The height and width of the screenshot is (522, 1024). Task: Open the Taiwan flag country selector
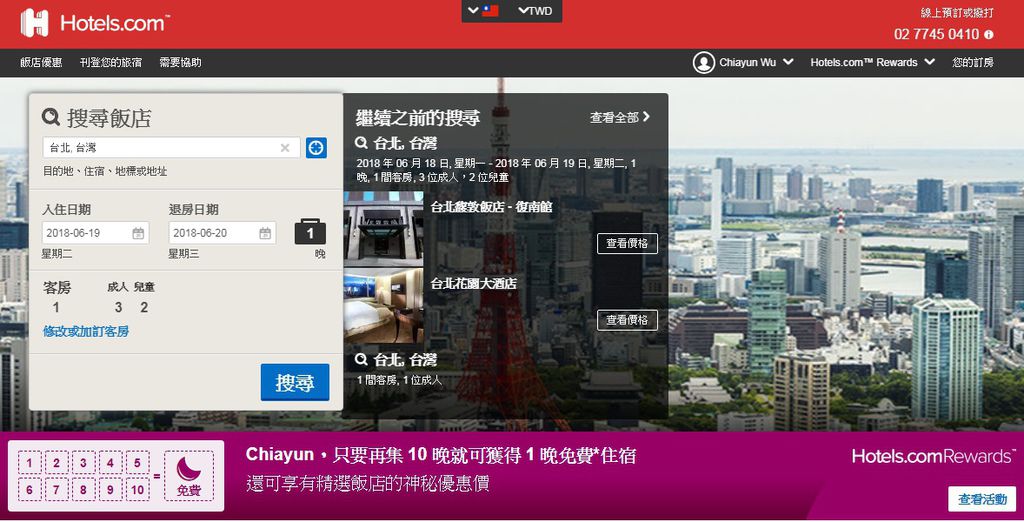coord(484,10)
